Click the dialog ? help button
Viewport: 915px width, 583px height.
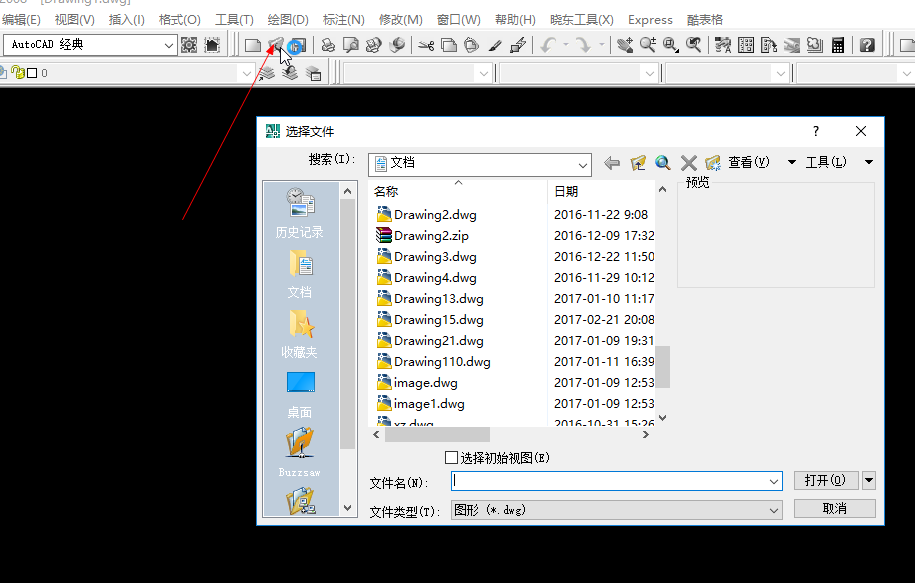tap(816, 131)
